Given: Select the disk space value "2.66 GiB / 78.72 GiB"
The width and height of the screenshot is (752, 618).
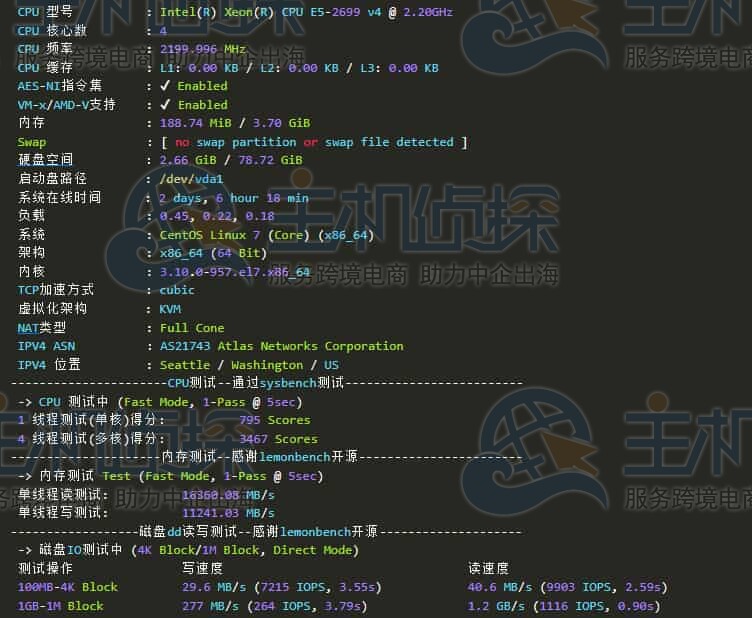Looking at the screenshot, I should coord(231,160).
